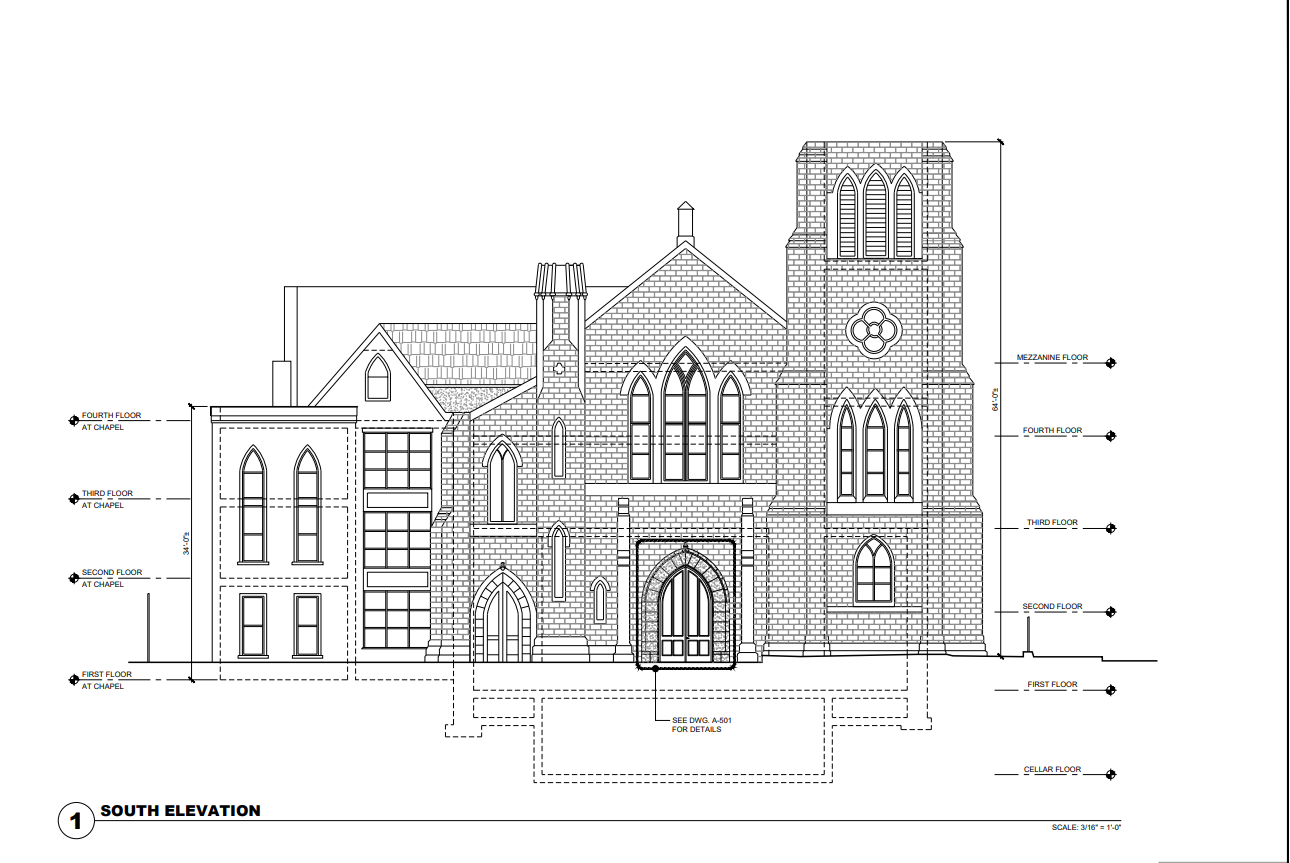
Task: Select the 34'-0" chapel height dimension
Action: (x=186, y=545)
